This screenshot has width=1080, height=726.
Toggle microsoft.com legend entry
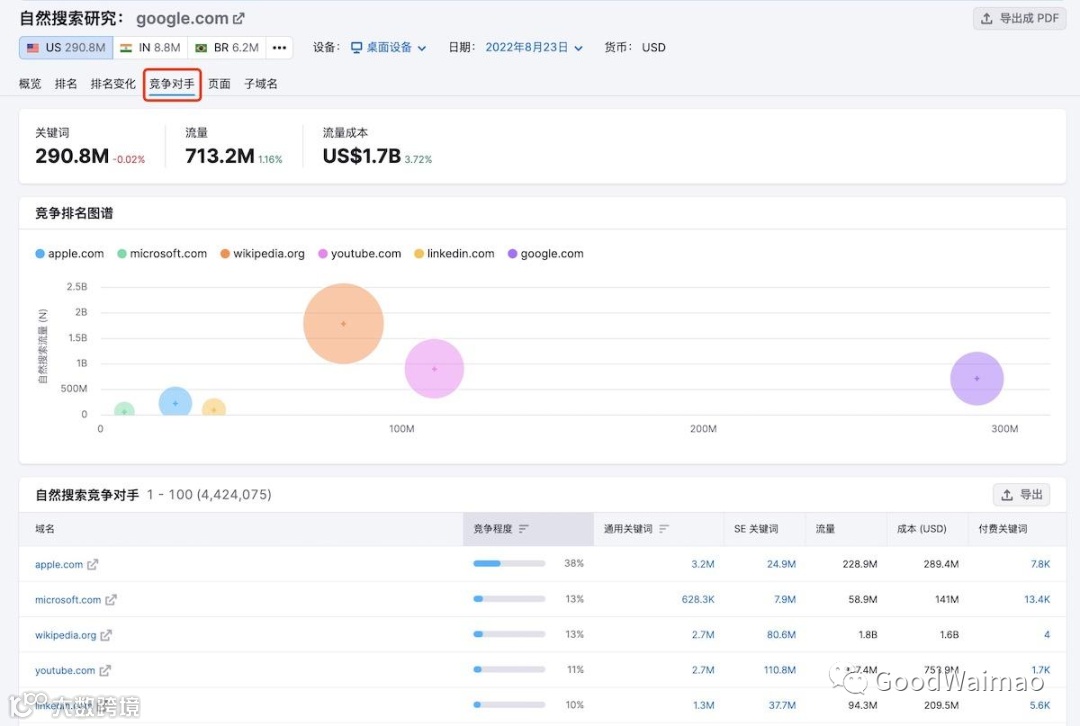[x=162, y=253]
